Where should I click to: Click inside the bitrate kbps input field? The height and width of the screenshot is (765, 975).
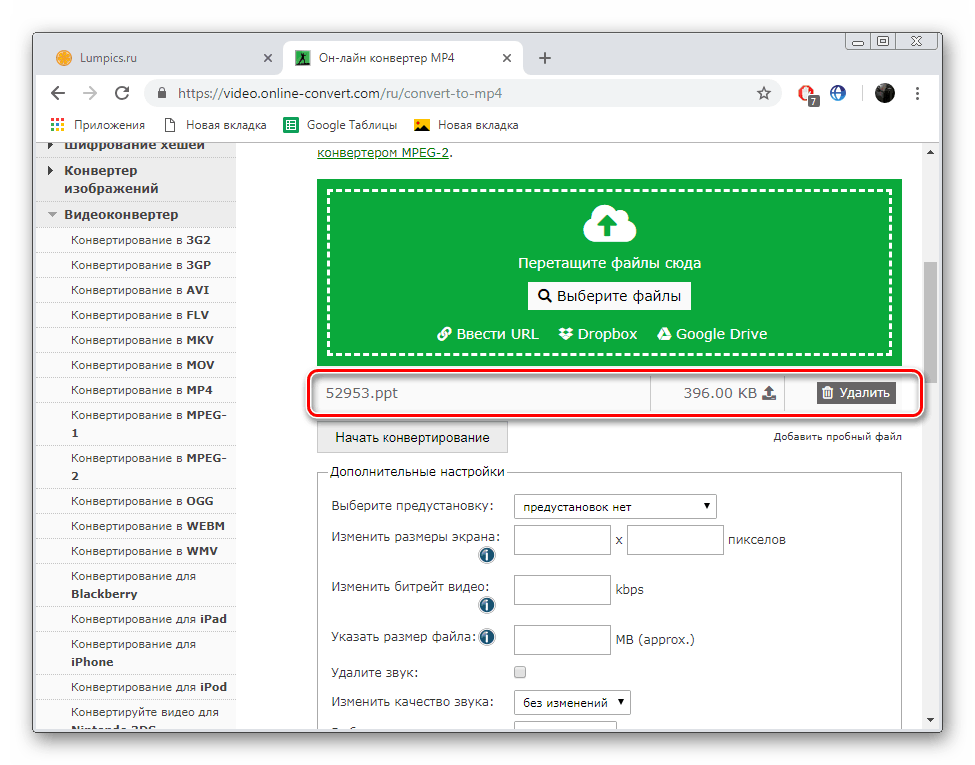click(x=561, y=590)
